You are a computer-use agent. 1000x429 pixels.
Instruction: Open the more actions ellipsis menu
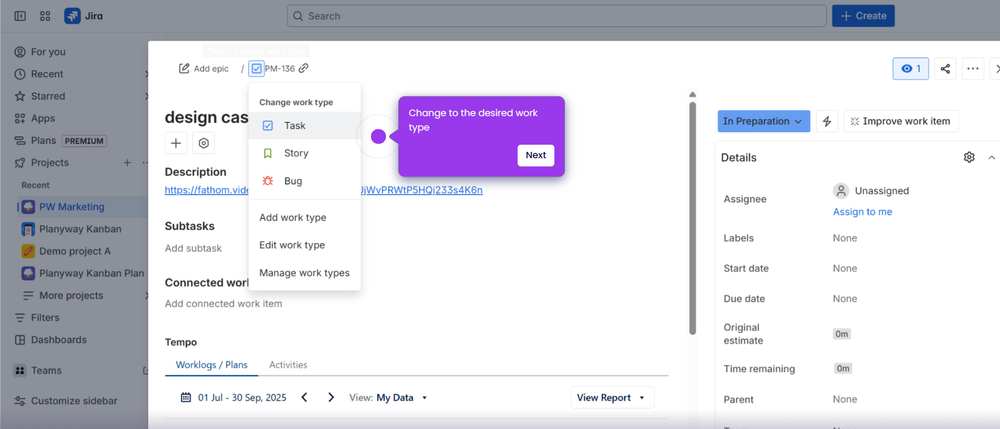coord(973,69)
